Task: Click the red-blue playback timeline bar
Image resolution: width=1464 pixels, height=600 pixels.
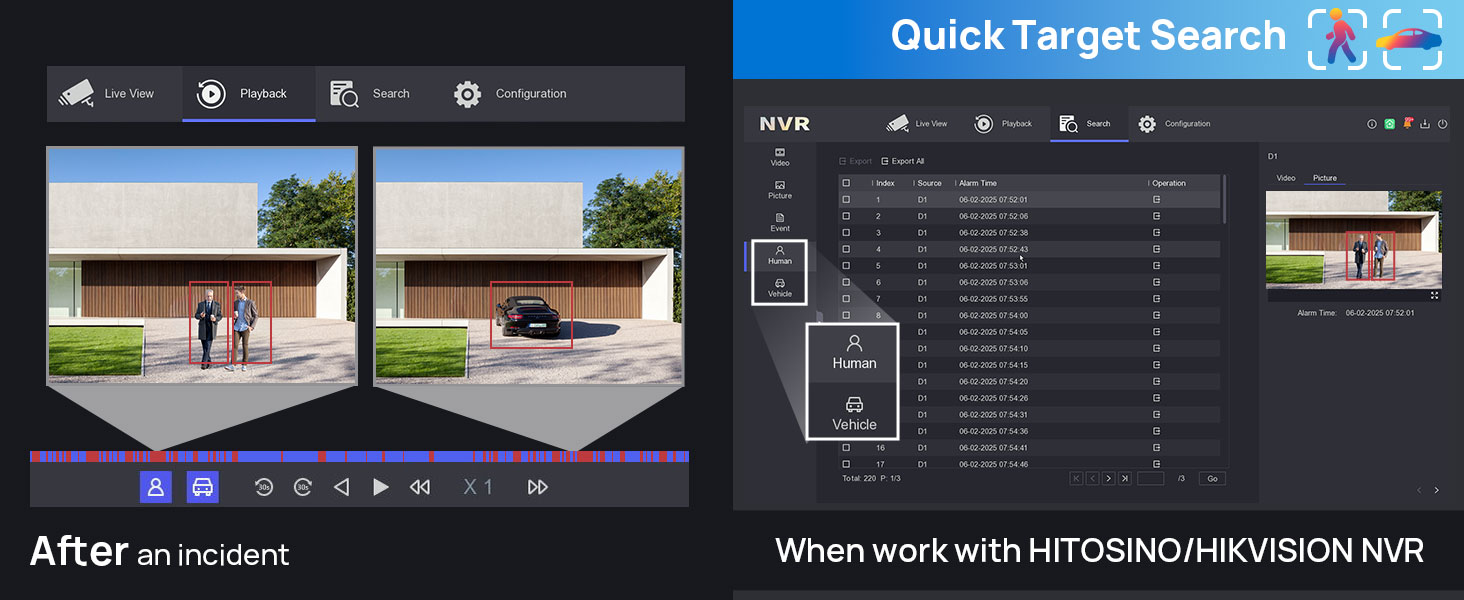Action: point(360,456)
